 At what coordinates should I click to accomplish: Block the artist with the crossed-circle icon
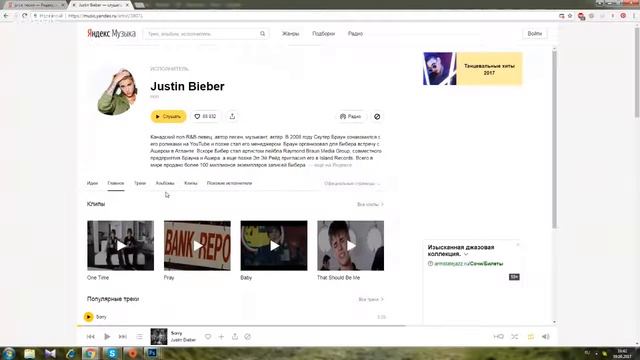(377, 117)
